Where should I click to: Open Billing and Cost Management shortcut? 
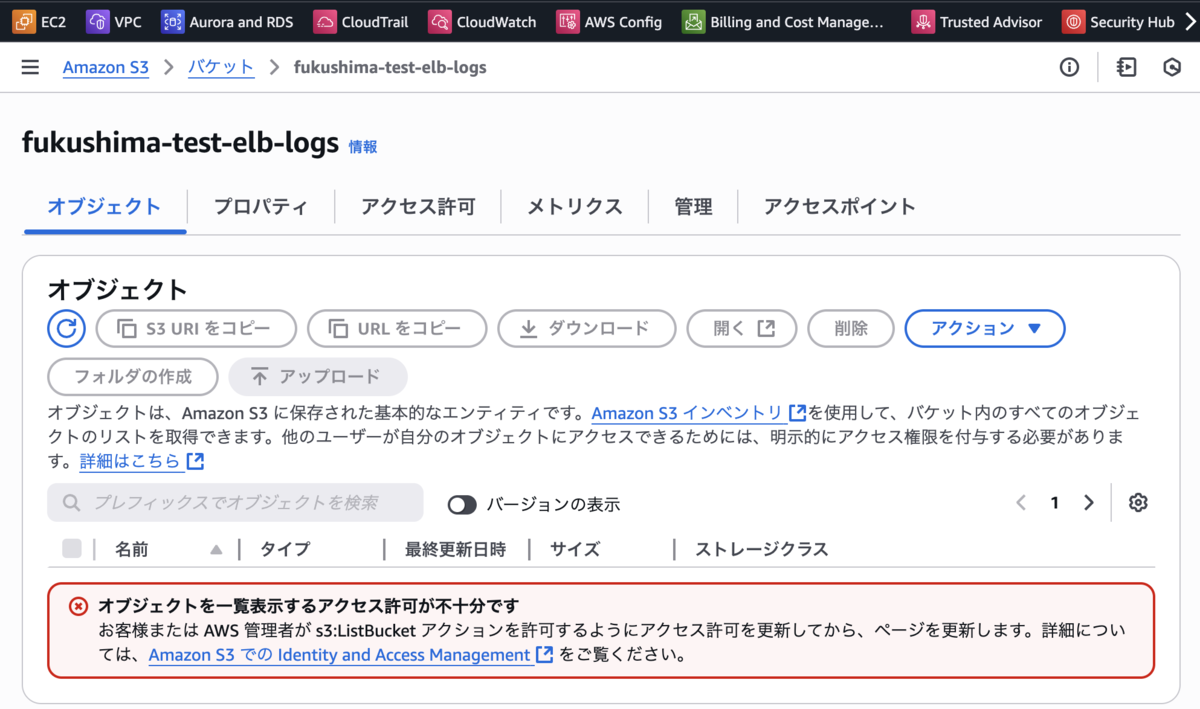pos(784,21)
